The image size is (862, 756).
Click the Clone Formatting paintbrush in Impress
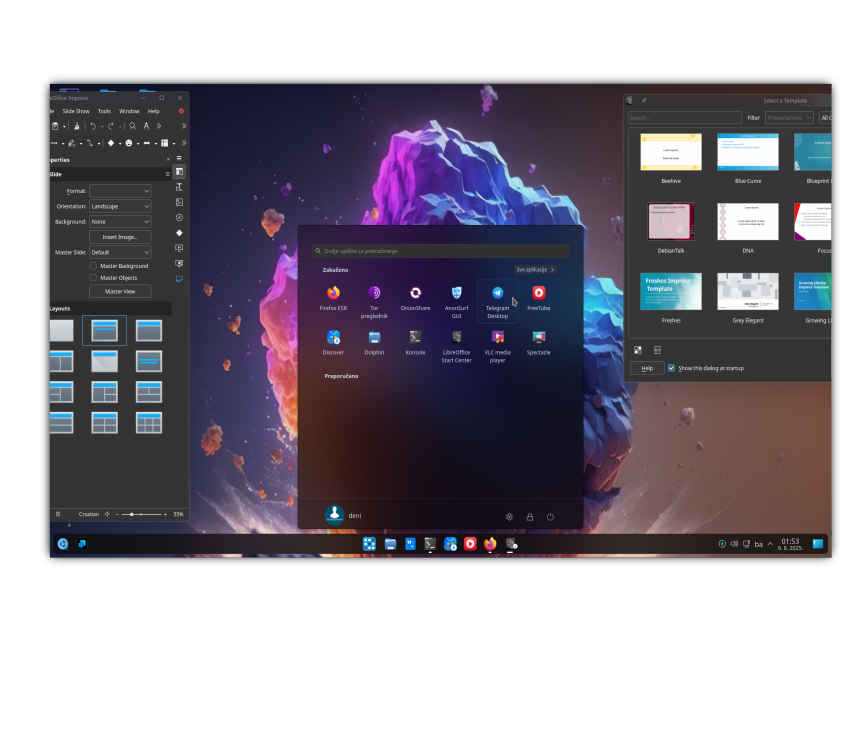coord(76,126)
